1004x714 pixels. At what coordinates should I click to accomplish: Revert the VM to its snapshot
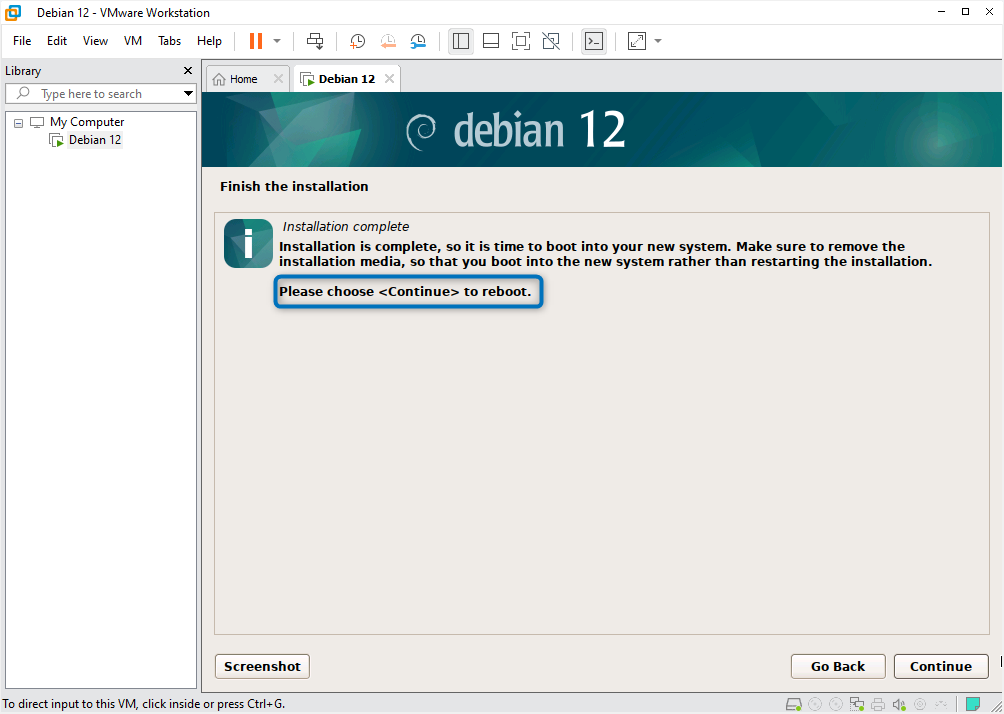coord(388,41)
